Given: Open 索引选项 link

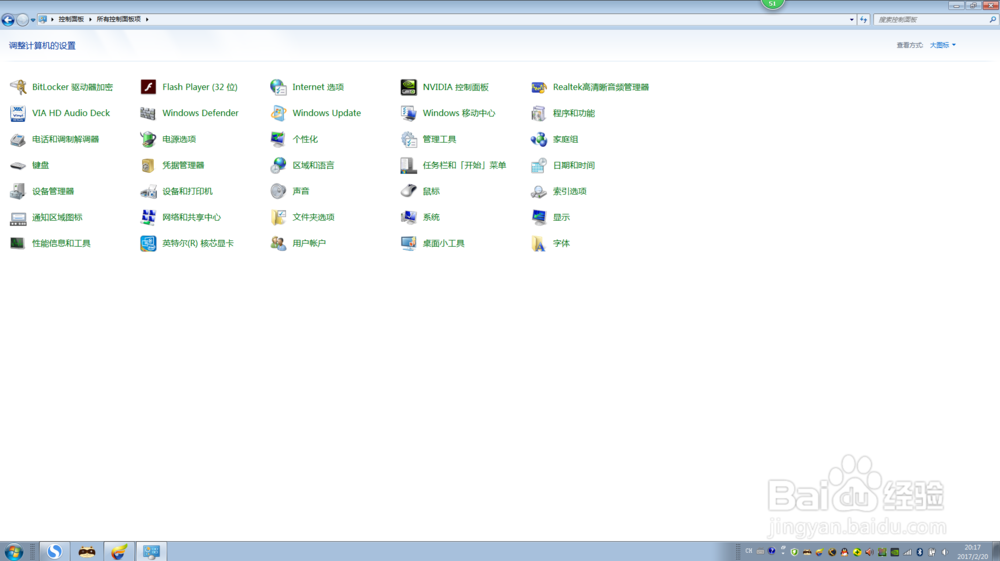Looking at the screenshot, I should coord(570,191).
